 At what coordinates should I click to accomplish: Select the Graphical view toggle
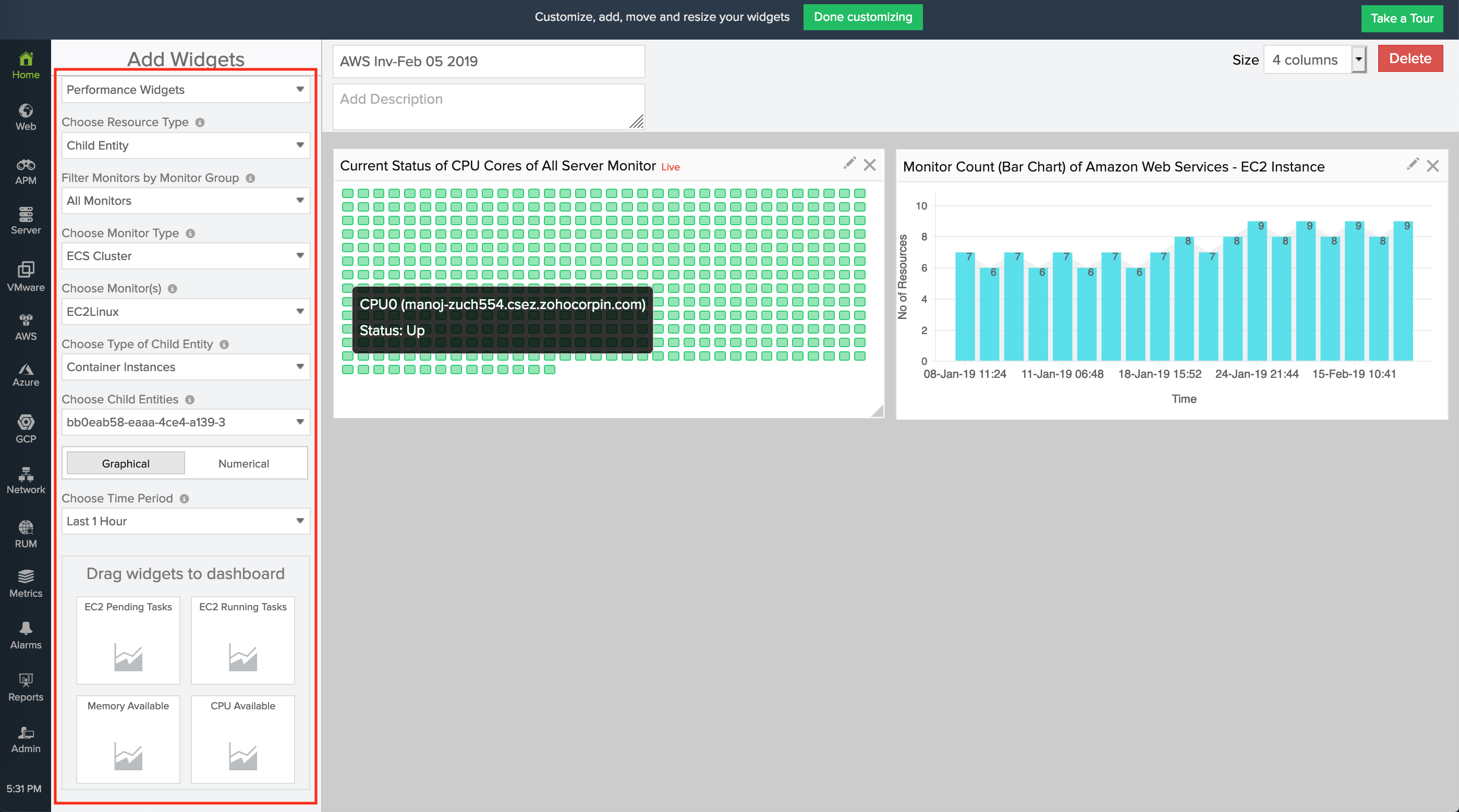coord(126,463)
